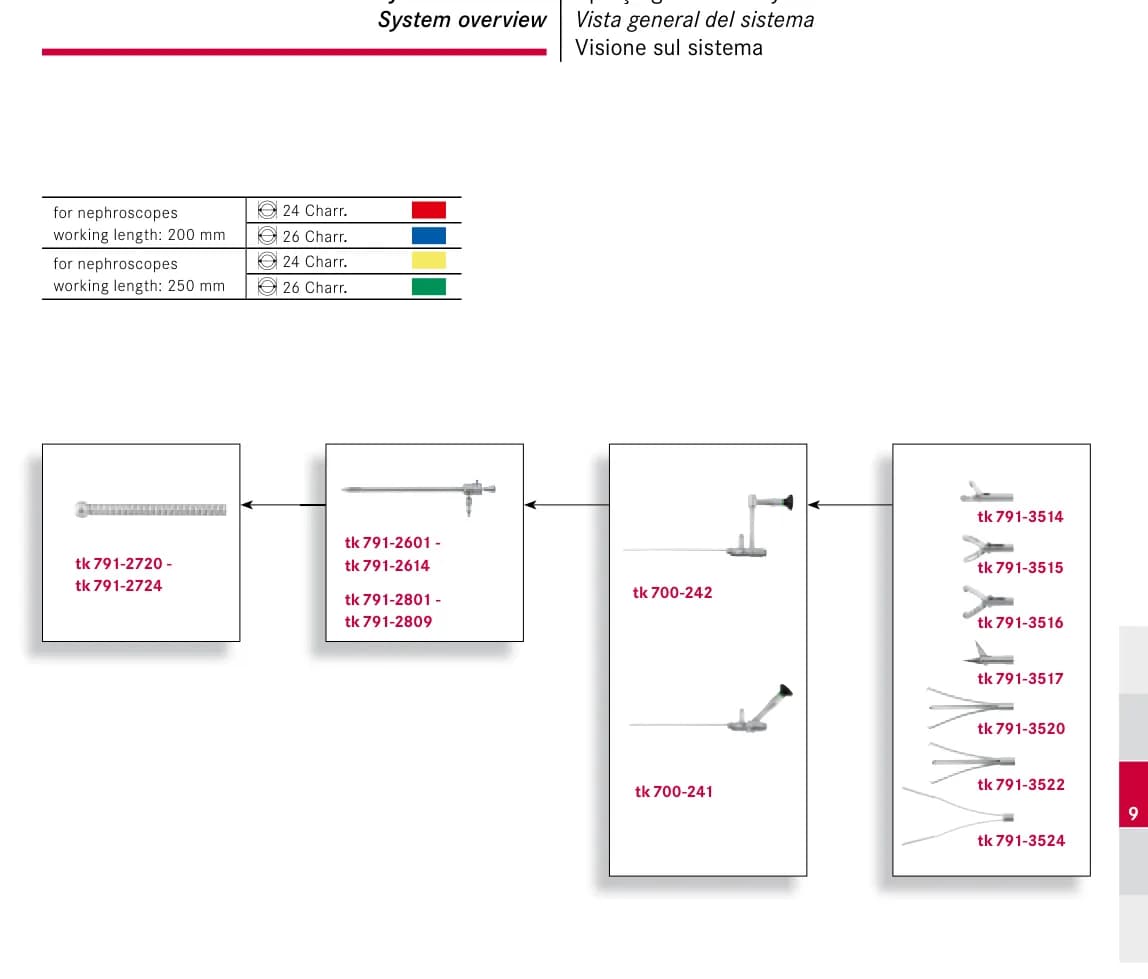Screen dimensions: 1148x979
Task: Click the tk 791-3522 part number label
Action: click(x=1021, y=785)
